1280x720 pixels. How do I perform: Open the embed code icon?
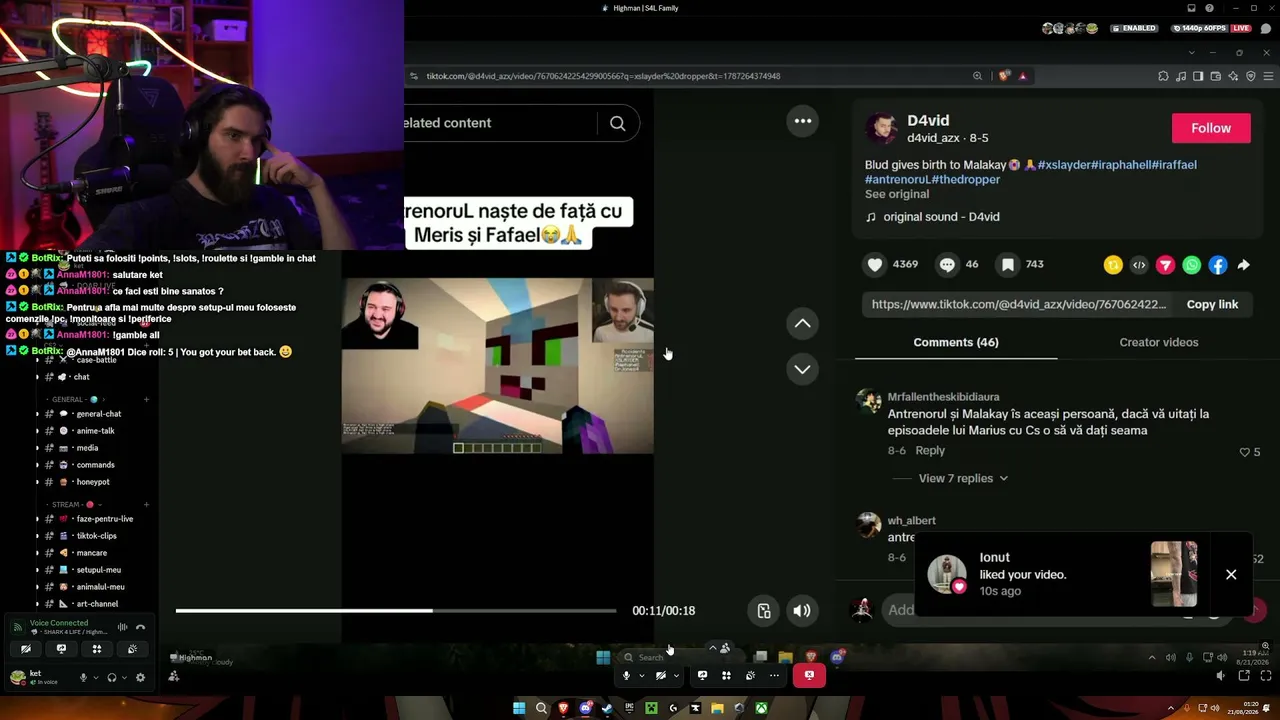tap(1139, 265)
